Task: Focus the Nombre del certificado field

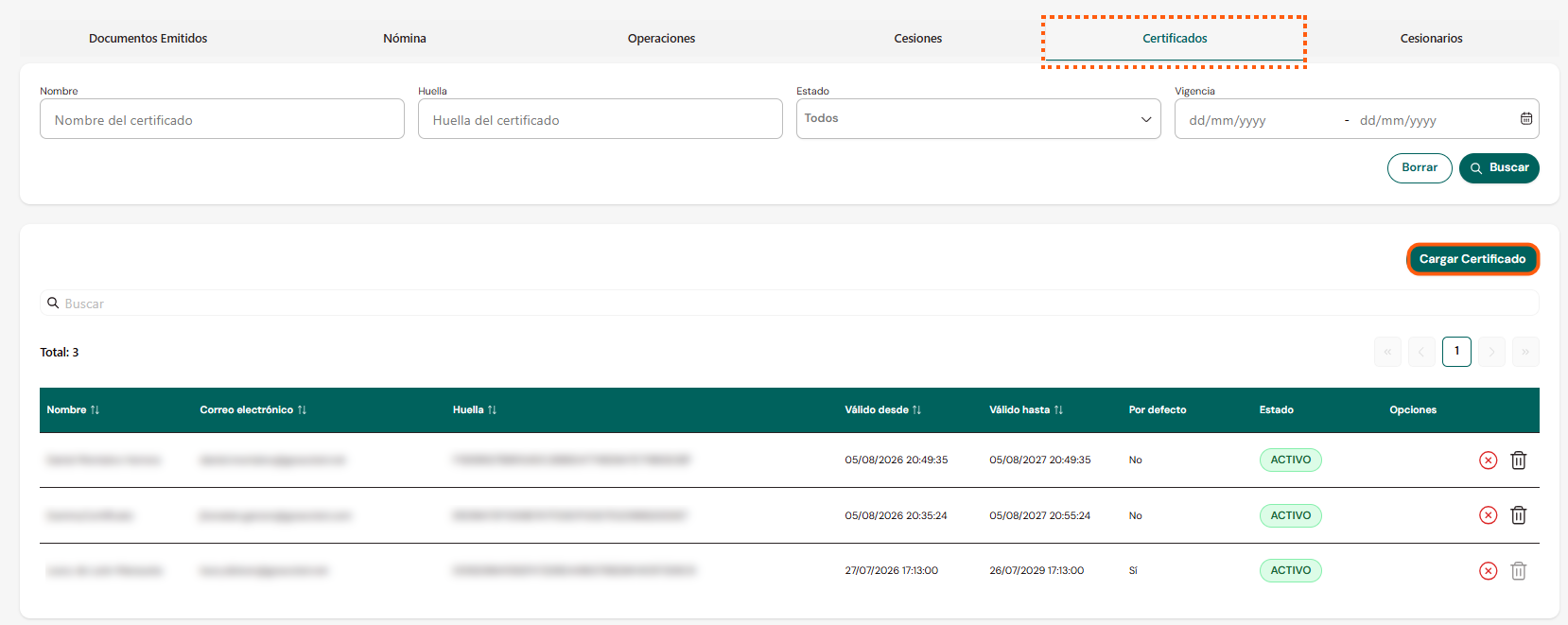Action: click(x=222, y=119)
